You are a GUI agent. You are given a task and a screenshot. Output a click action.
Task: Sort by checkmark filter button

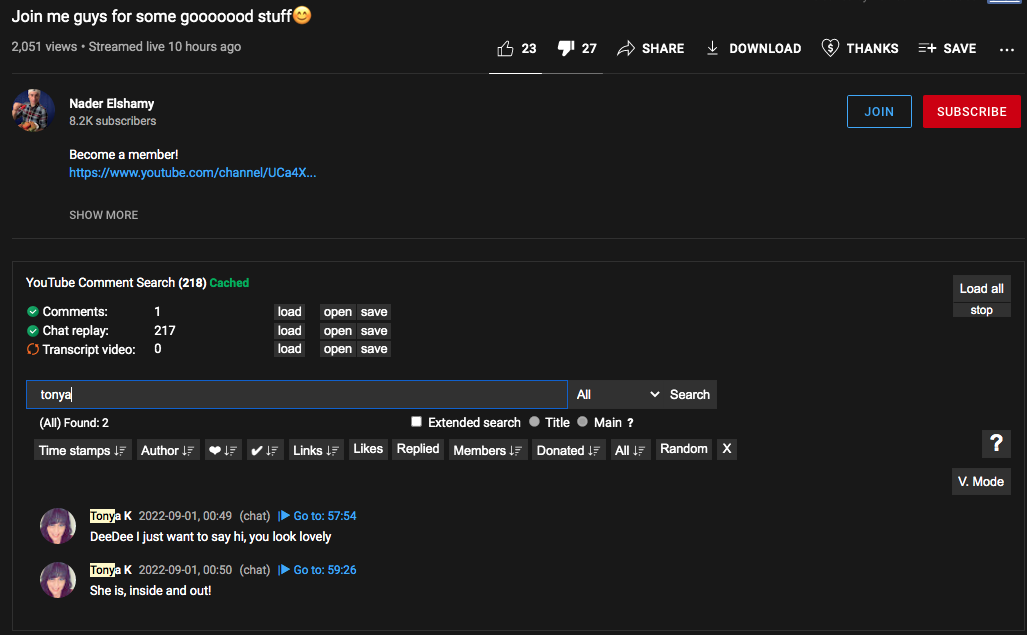[x=265, y=450]
